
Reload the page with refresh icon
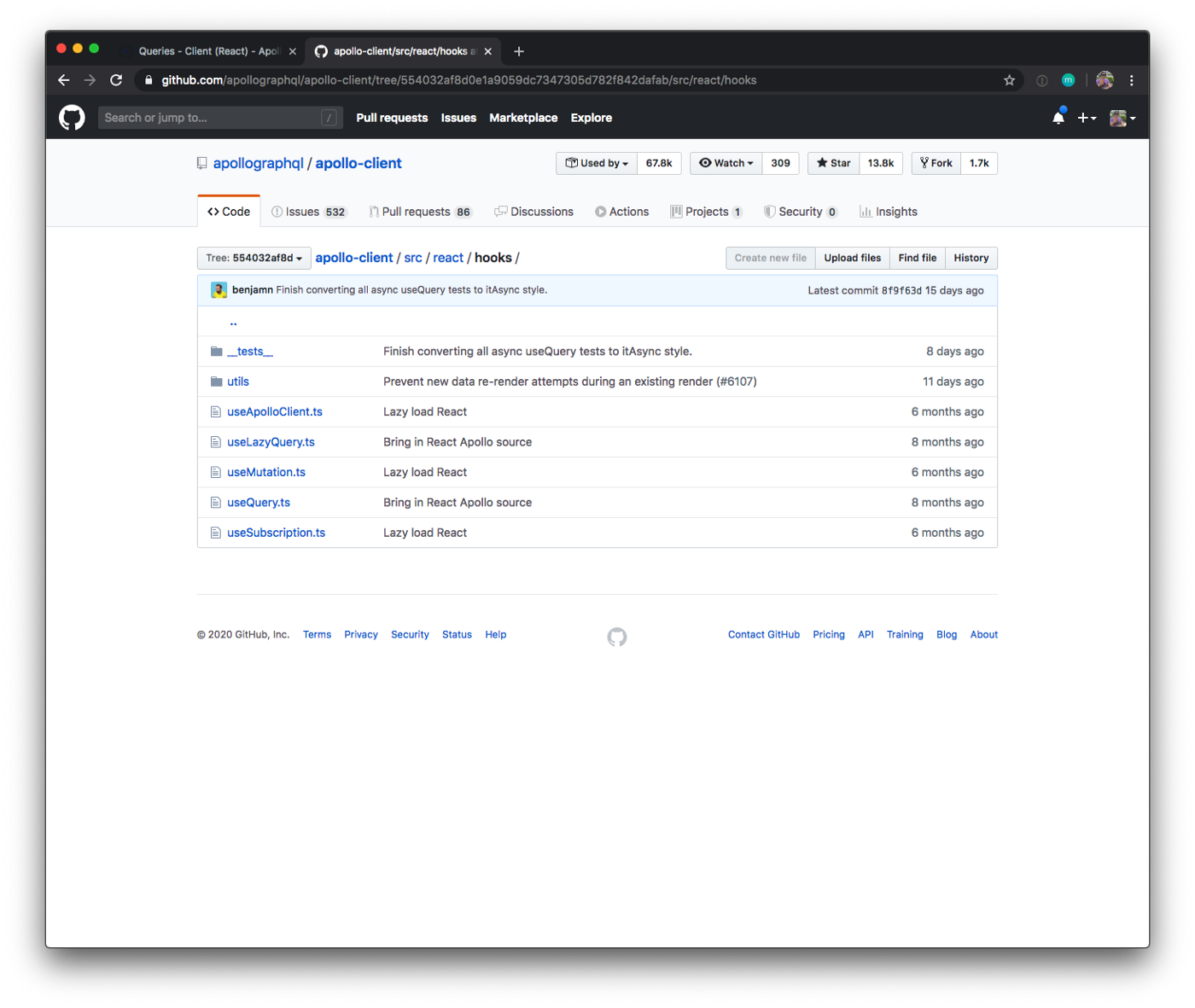(x=116, y=80)
